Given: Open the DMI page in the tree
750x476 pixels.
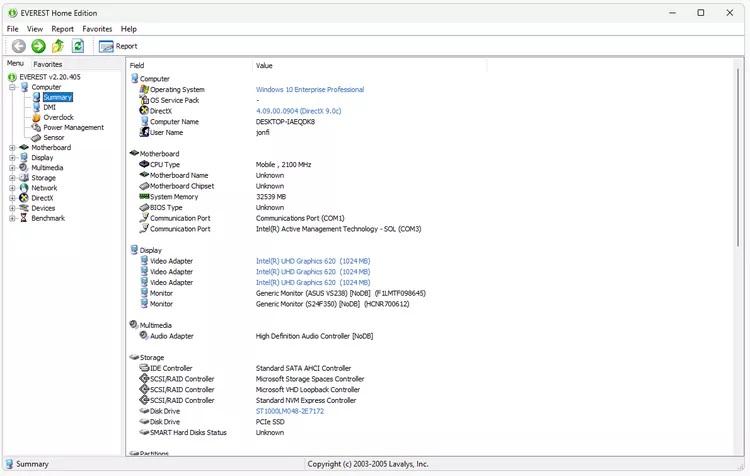Looking at the screenshot, I should [x=49, y=107].
